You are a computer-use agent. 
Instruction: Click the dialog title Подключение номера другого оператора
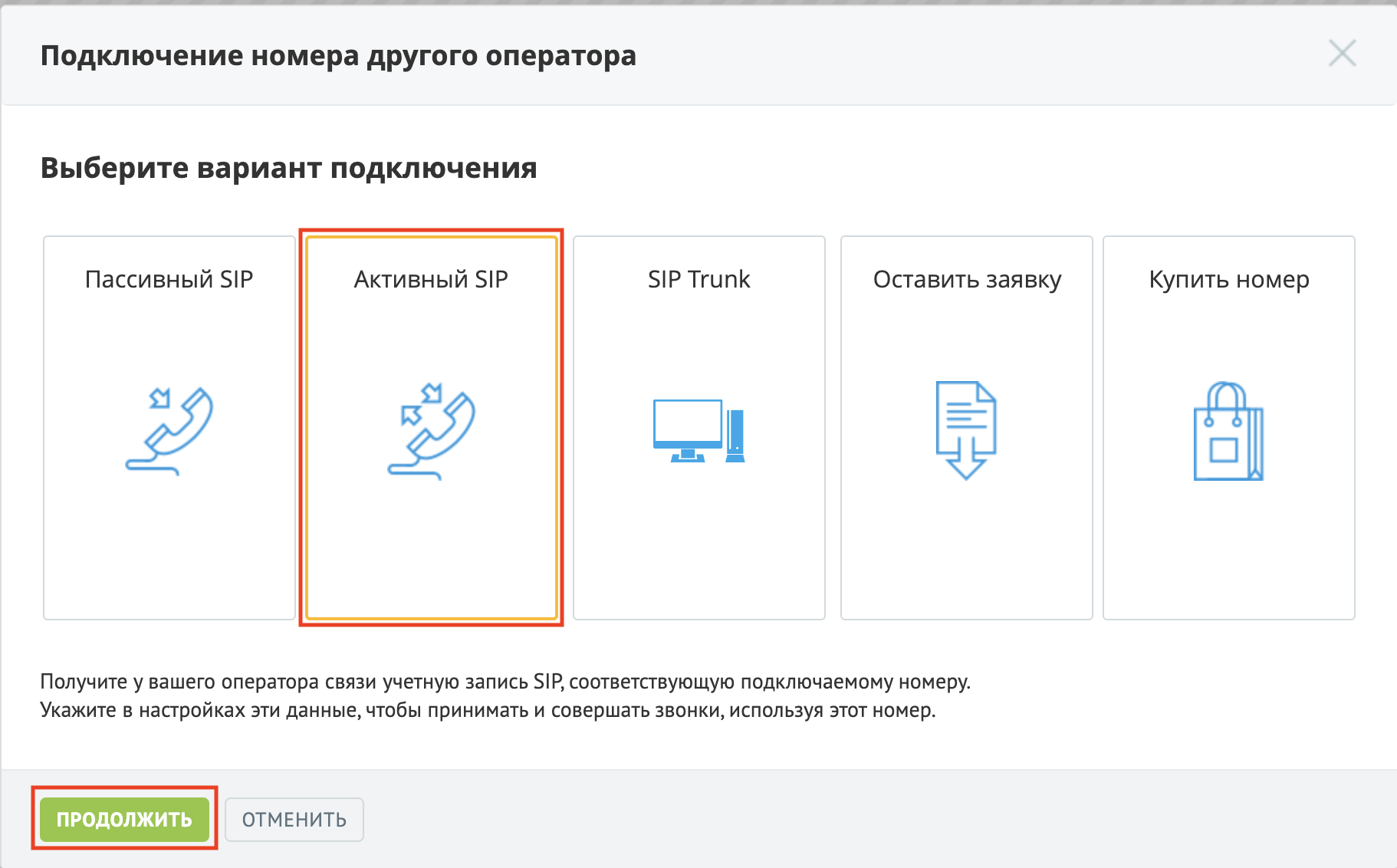pyautogui.click(x=338, y=56)
